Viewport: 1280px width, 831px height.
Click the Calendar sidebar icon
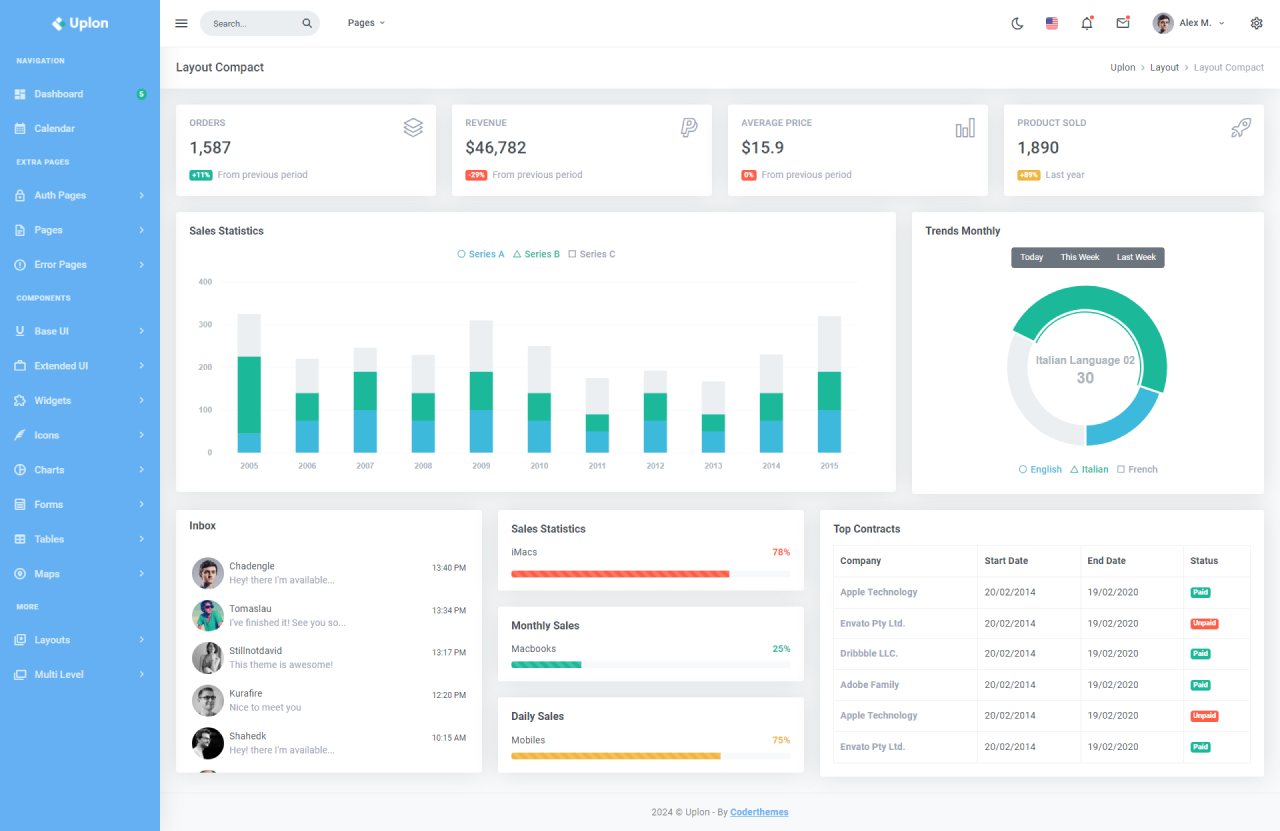20,128
